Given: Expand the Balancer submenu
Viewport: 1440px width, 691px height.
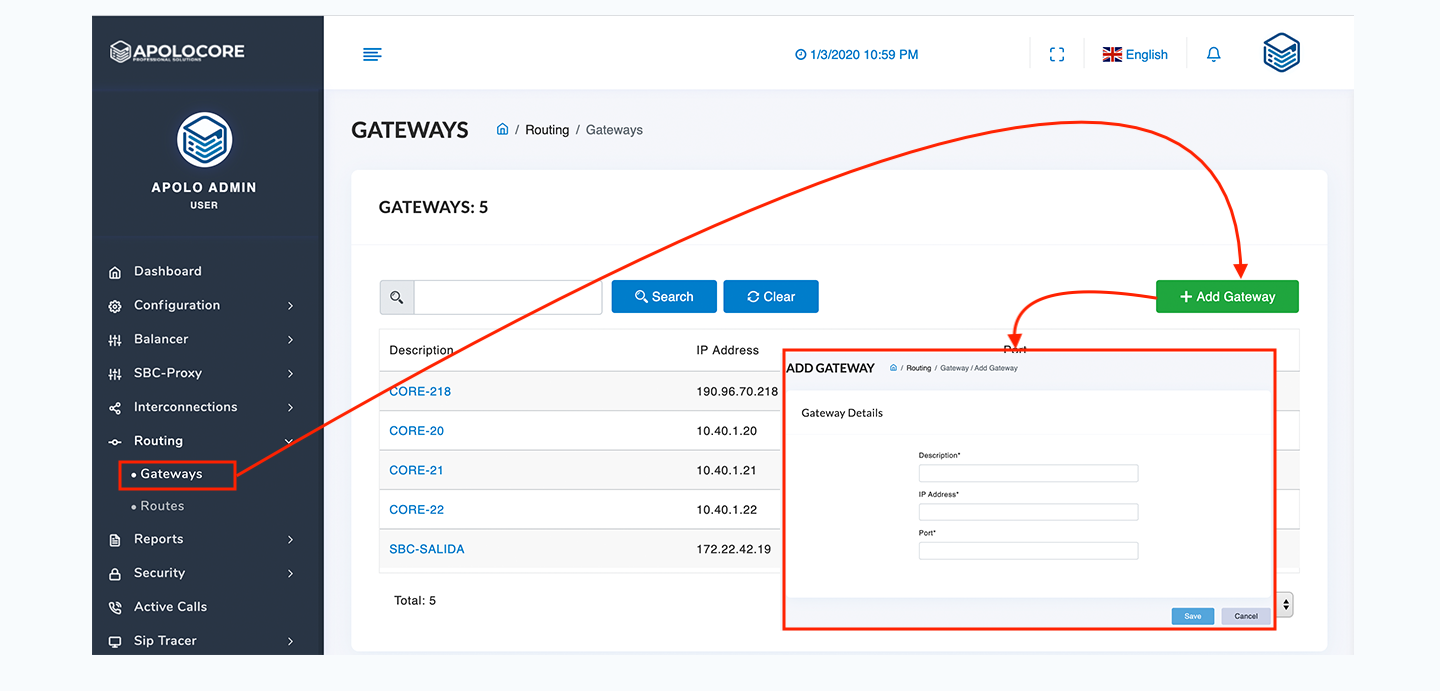Looking at the screenshot, I should pos(161,339).
